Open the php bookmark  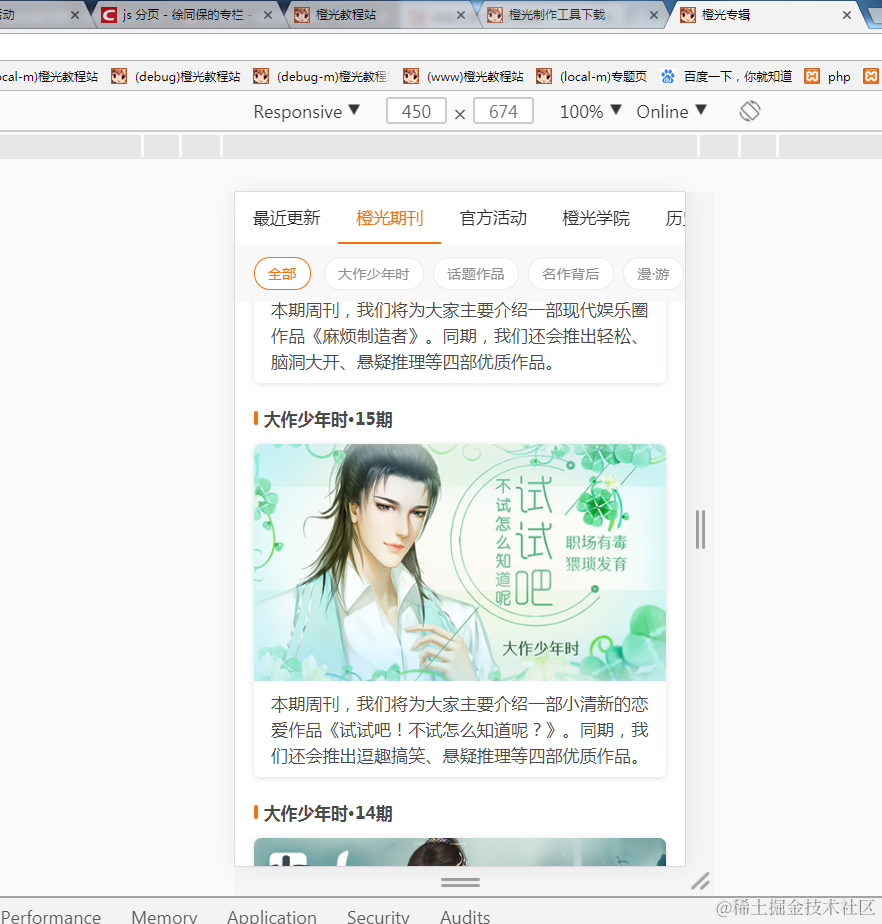(x=828, y=77)
